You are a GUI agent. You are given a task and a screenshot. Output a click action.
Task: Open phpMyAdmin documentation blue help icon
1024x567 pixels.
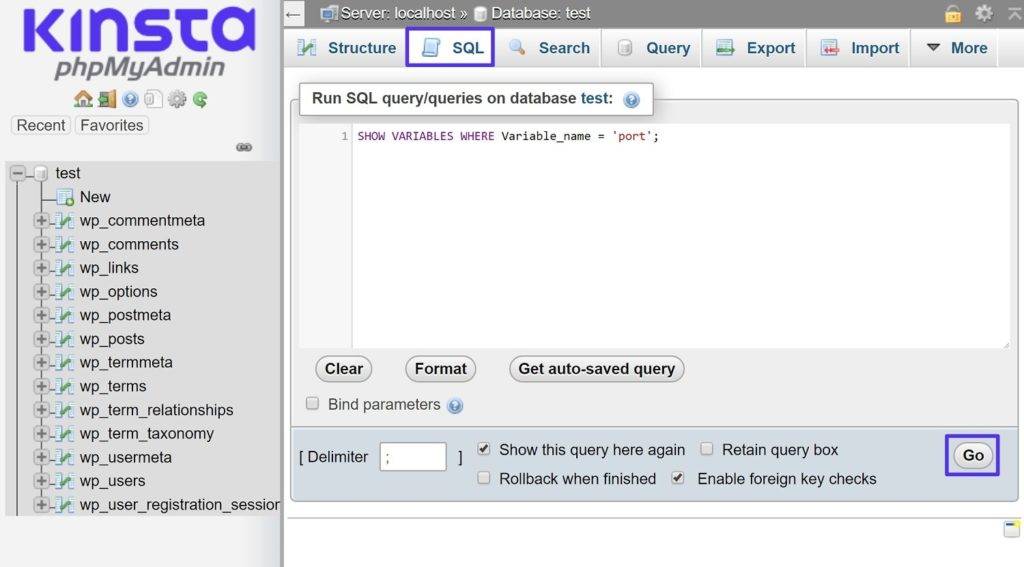click(x=130, y=99)
